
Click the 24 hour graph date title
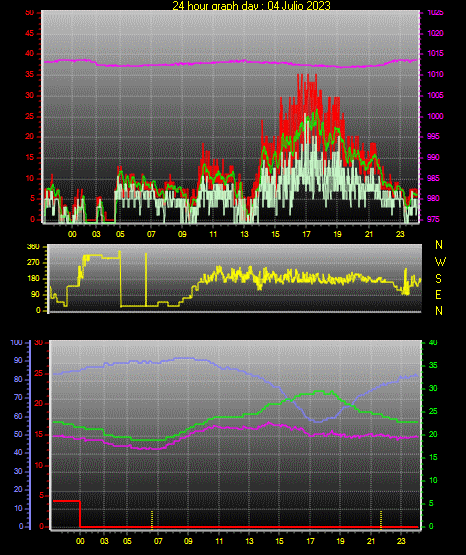coord(251,5)
